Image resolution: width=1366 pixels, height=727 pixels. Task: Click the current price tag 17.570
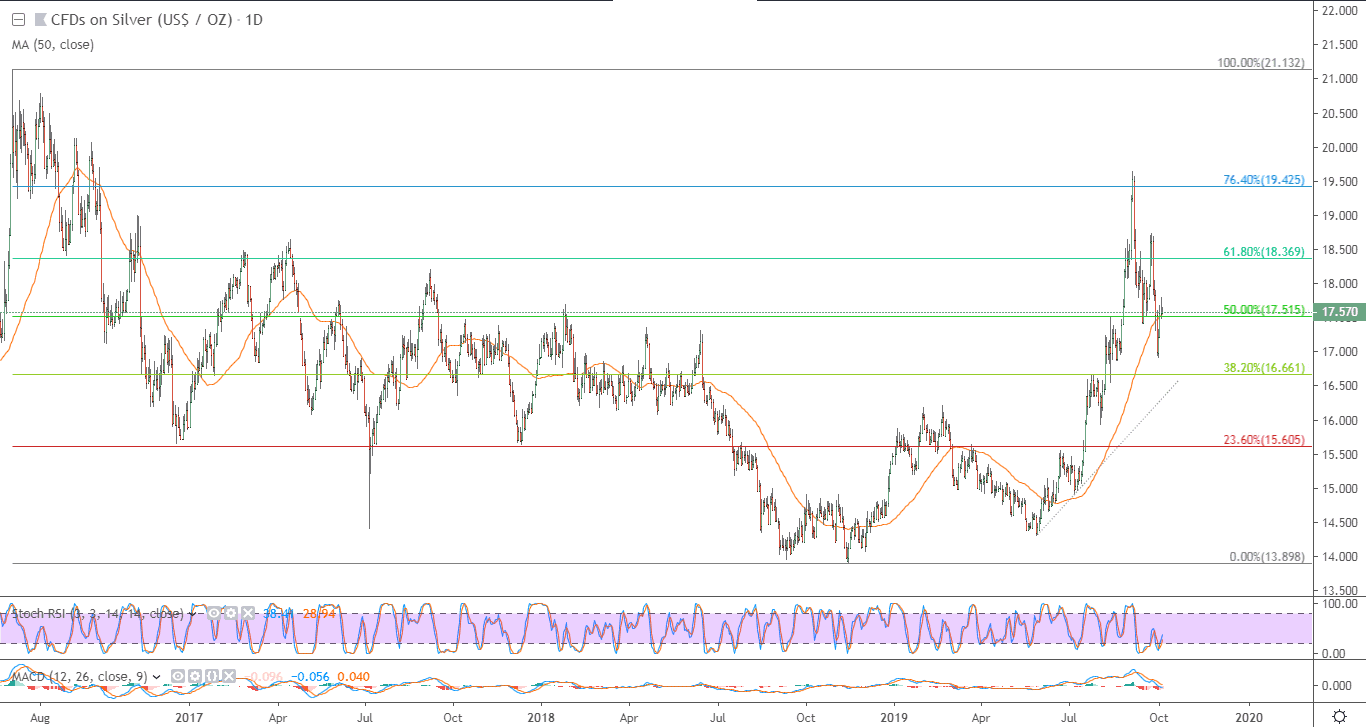[x=1340, y=312]
